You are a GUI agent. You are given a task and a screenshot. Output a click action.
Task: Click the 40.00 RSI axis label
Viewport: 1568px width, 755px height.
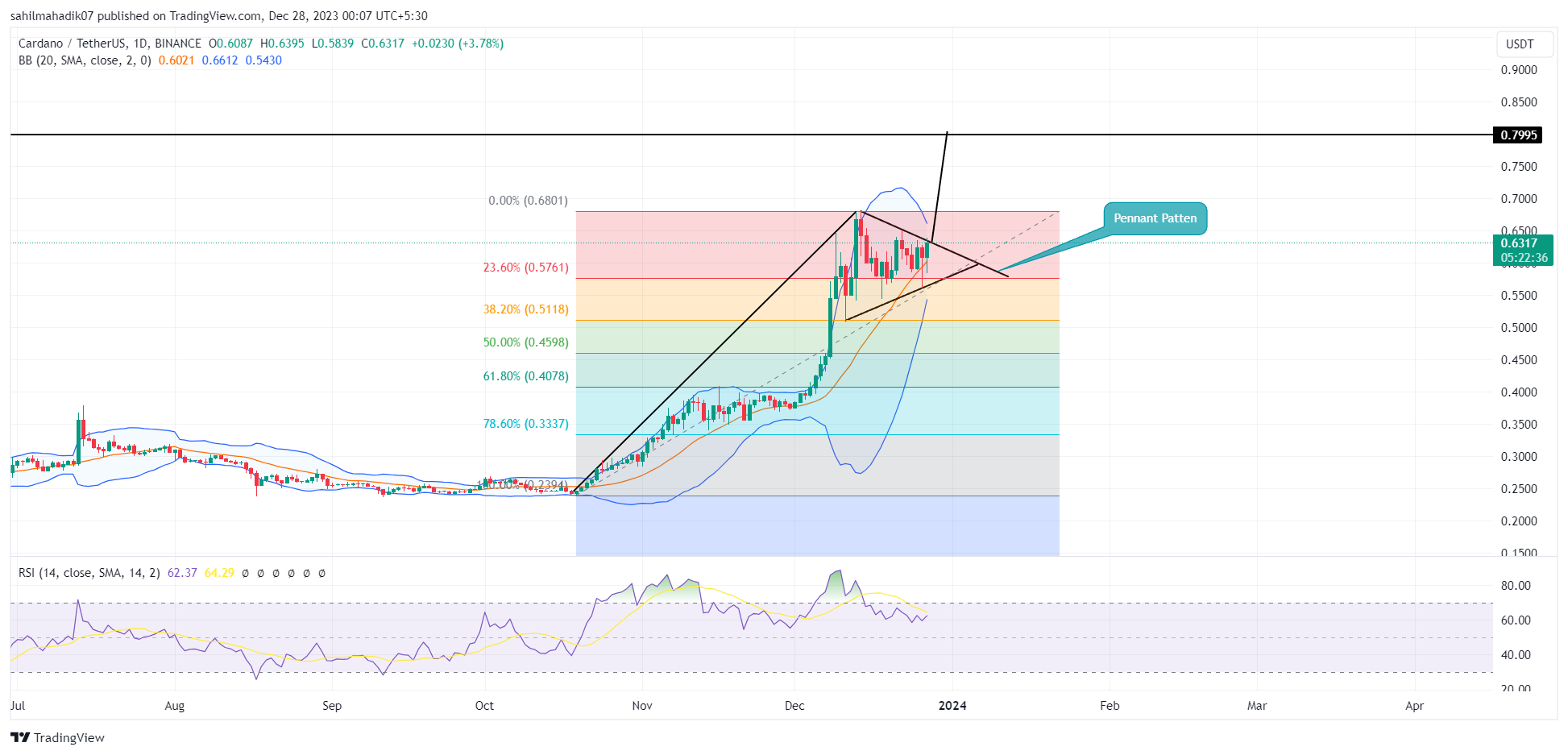[1516, 655]
